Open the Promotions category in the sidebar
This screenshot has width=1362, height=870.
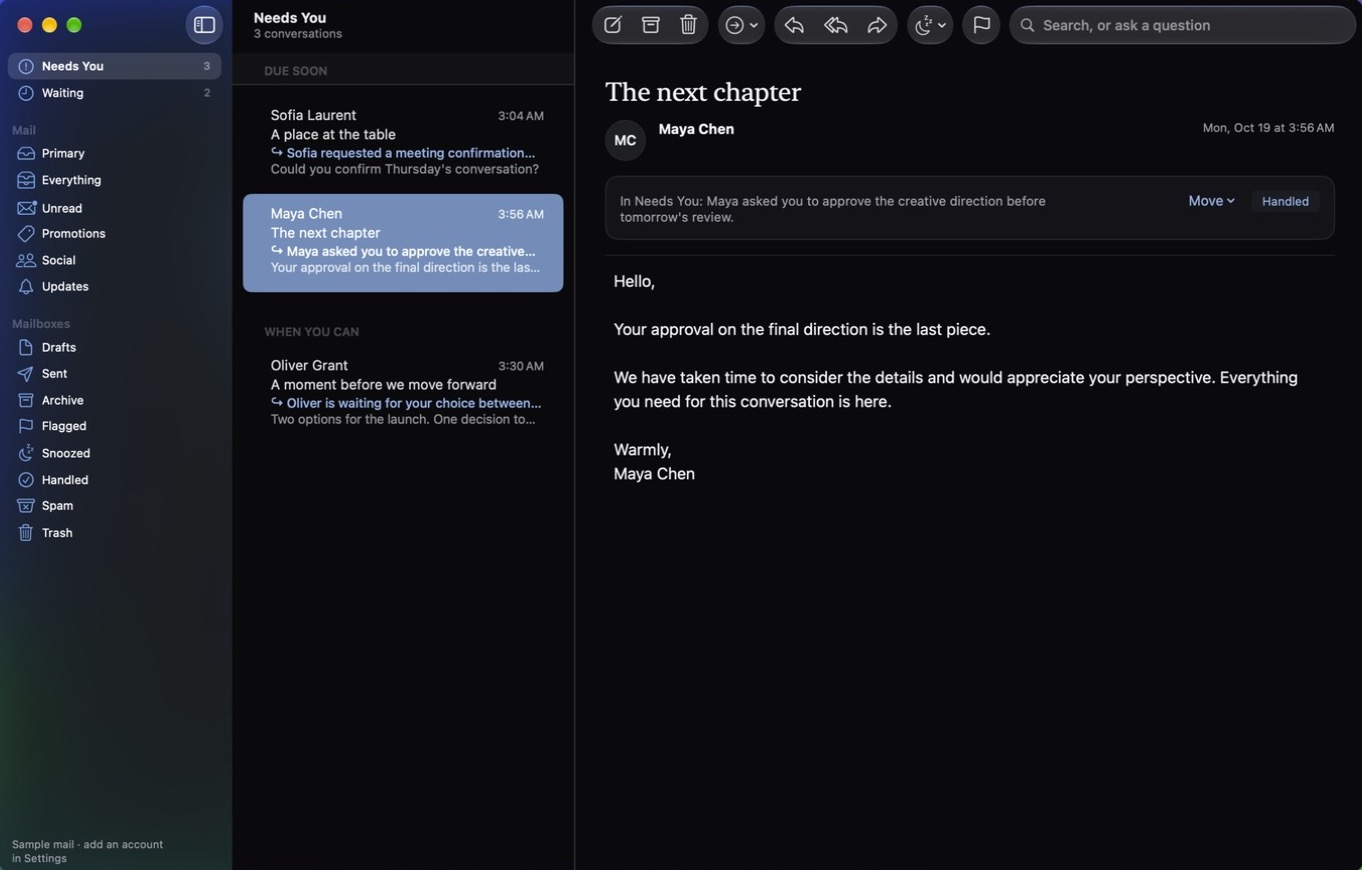point(115,233)
